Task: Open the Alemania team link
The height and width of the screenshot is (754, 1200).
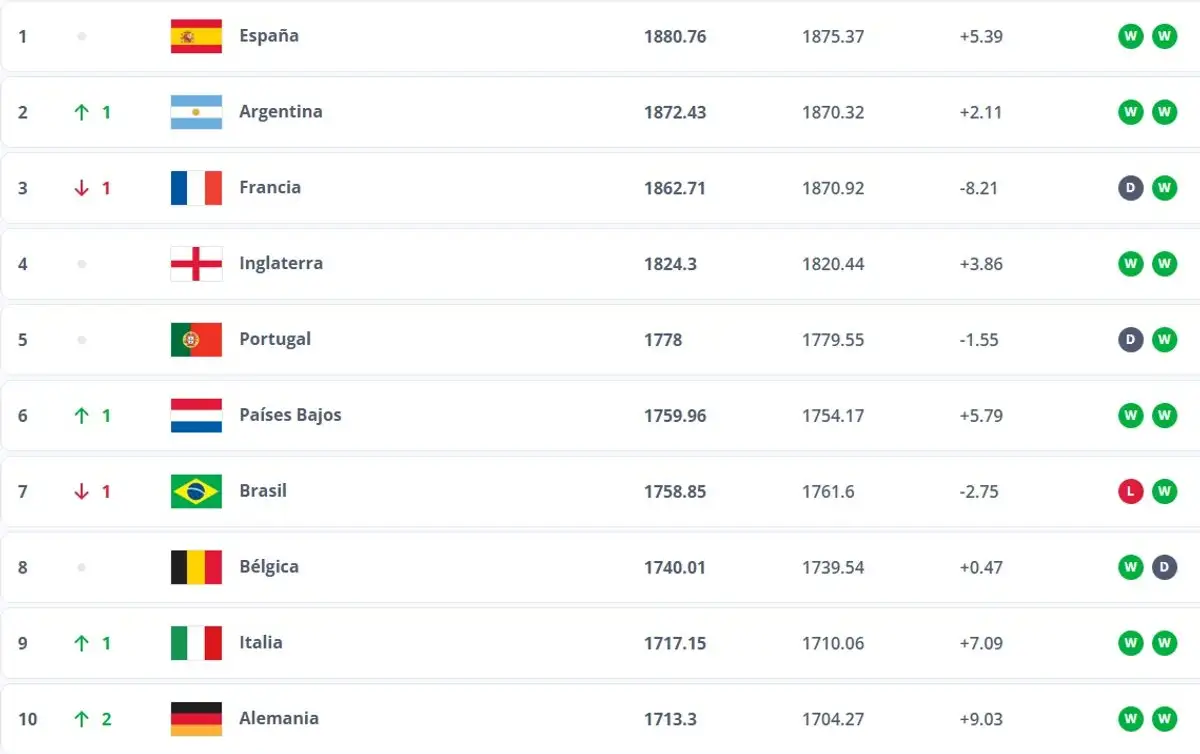Action: 278,719
